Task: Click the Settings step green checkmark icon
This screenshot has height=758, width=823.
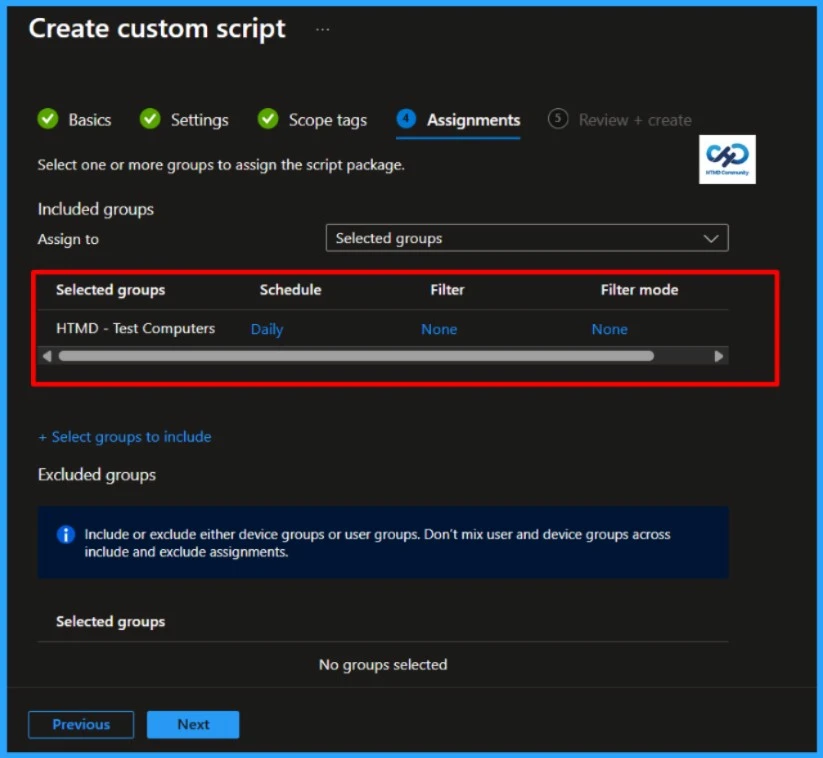Action: click(x=150, y=119)
